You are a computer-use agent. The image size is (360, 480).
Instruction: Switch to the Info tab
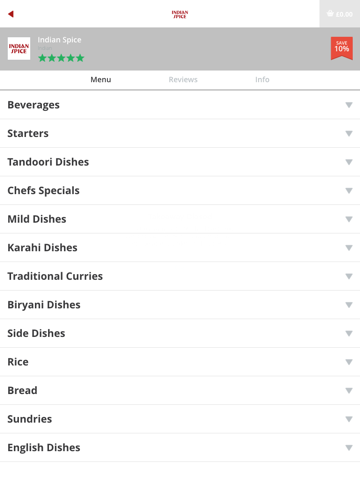pyautogui.click(x=262, y=80)
